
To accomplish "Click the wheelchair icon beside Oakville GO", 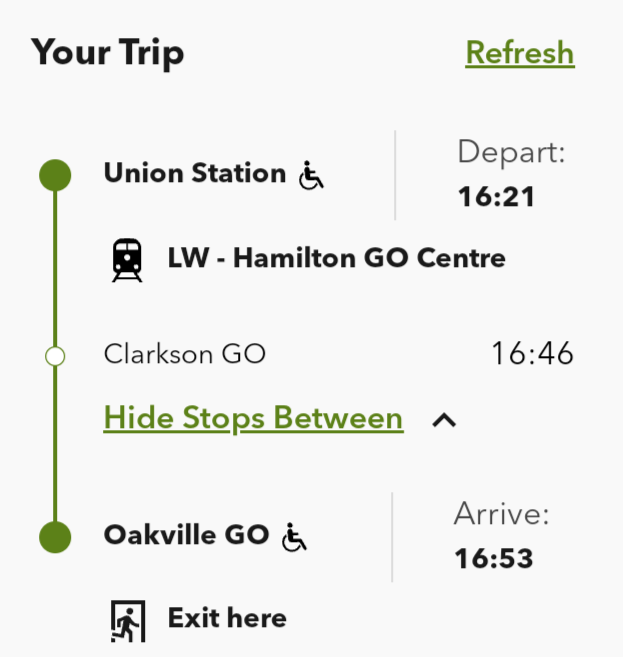I will click(x=294, y=537).
